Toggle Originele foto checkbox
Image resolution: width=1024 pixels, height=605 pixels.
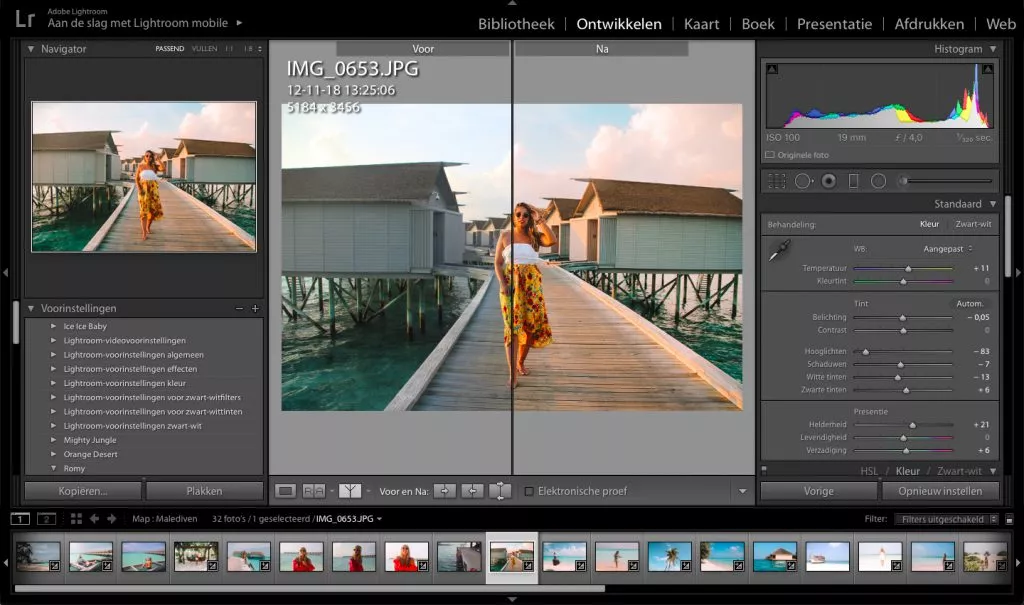click(x=770, y=155)
